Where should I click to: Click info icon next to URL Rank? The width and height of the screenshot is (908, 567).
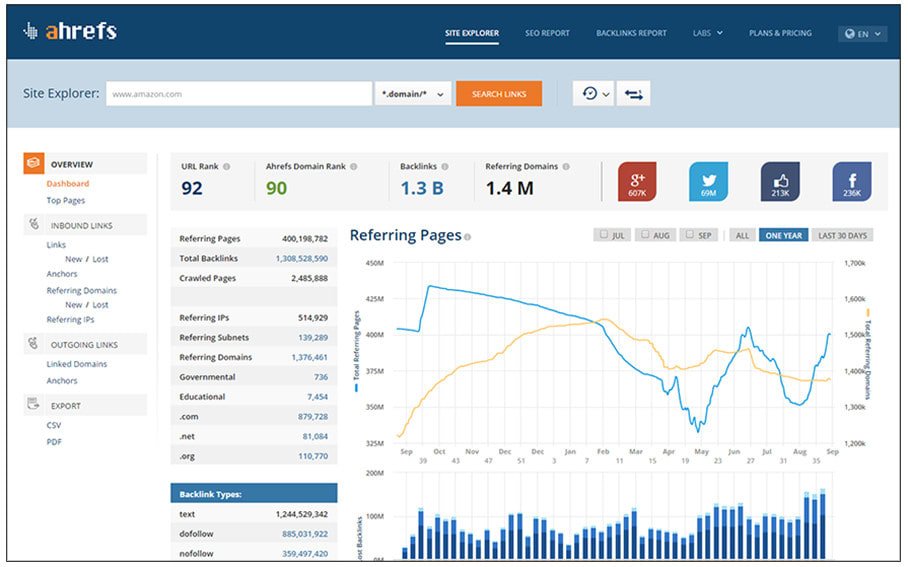click(x=227, y=167)
